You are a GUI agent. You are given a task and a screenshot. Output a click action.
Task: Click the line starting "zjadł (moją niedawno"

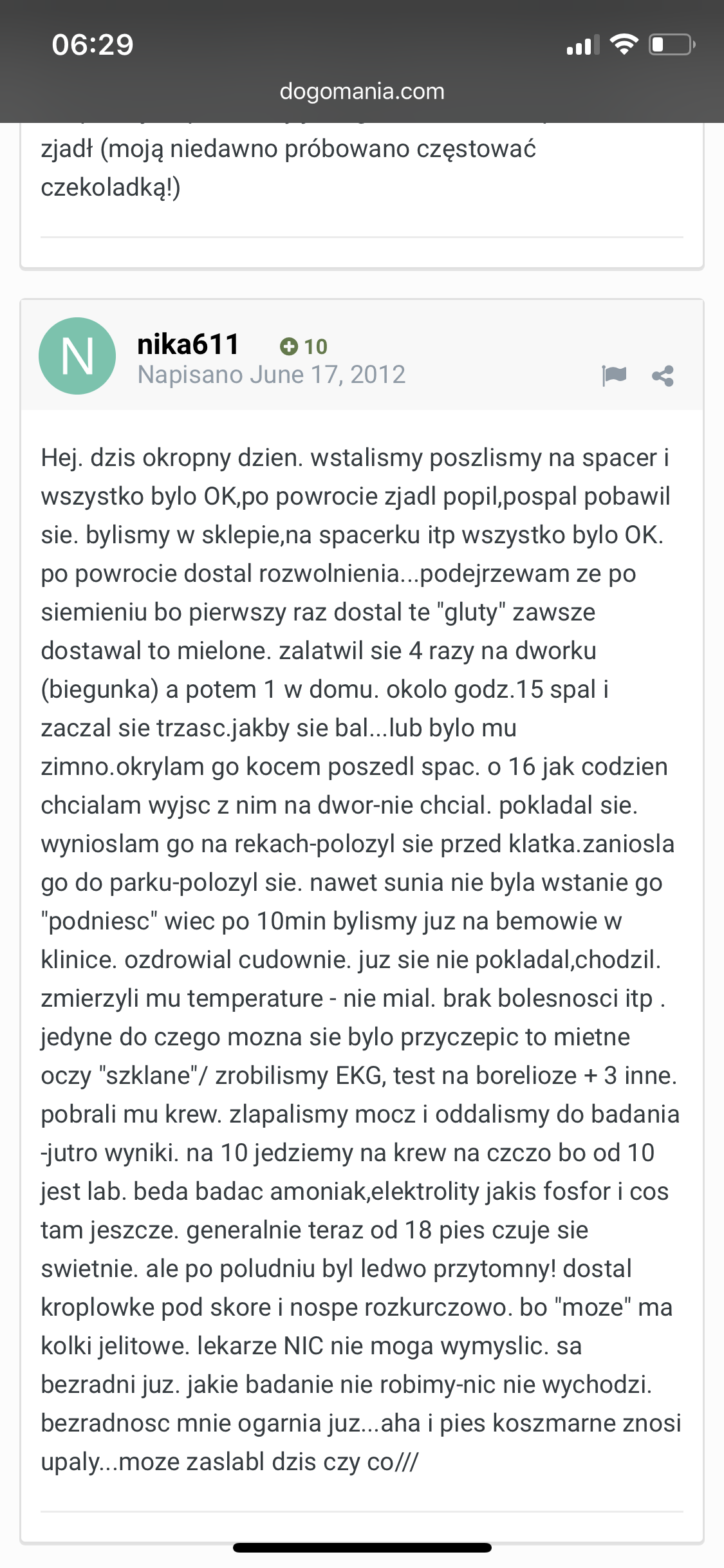(x=288, y=149)
